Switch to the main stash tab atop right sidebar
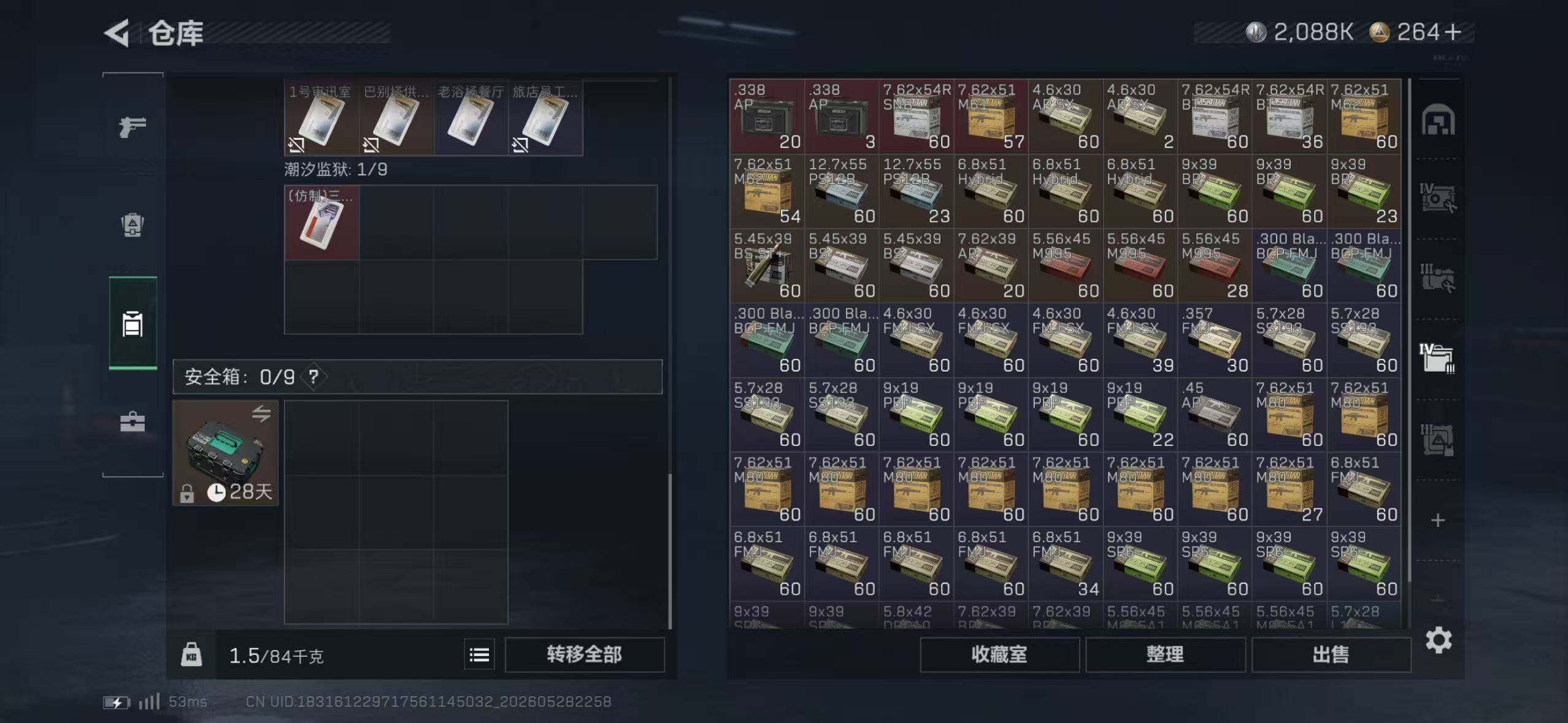 click(1438, 120)
